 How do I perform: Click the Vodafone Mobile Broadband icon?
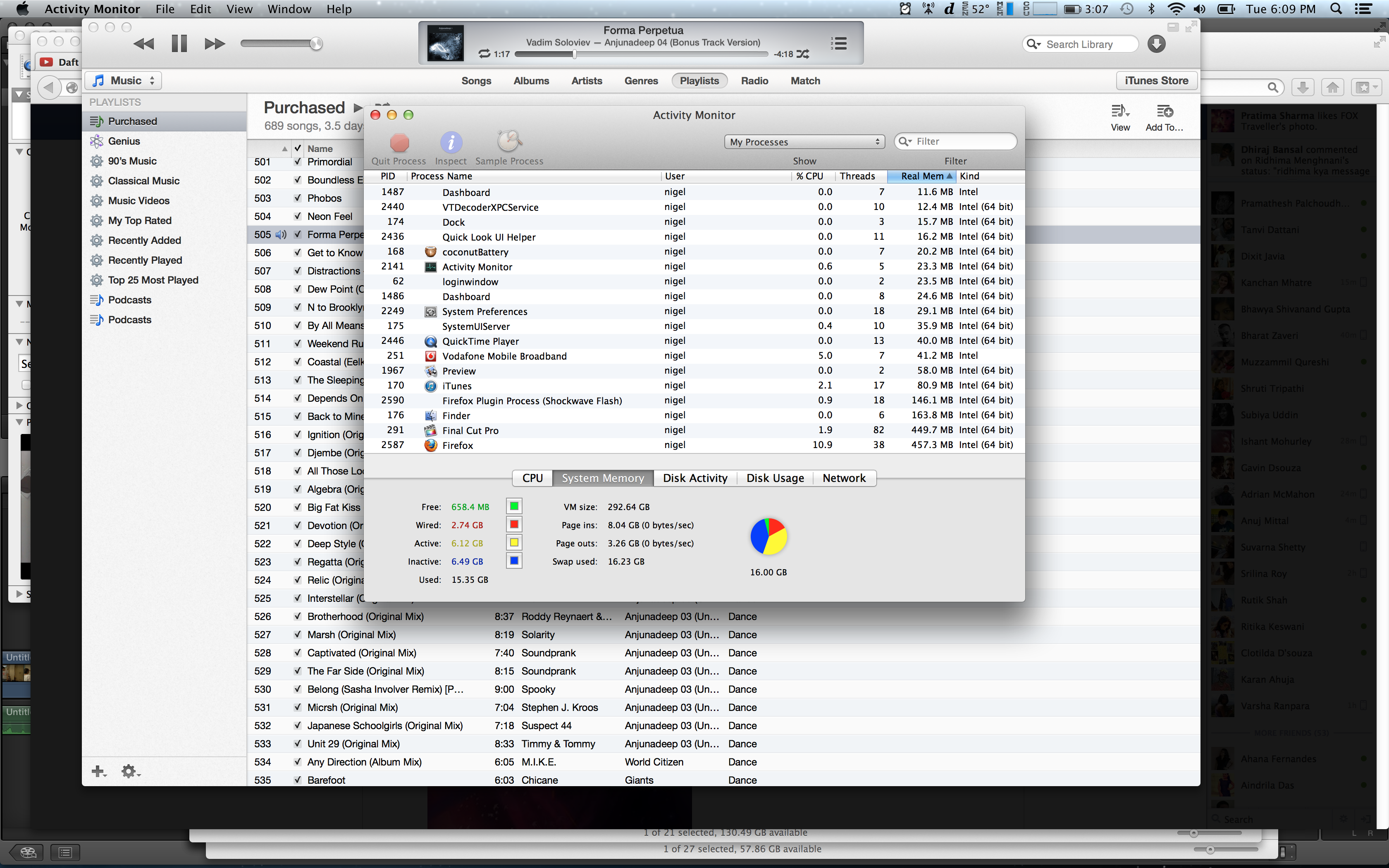click(x=430, y=356)
